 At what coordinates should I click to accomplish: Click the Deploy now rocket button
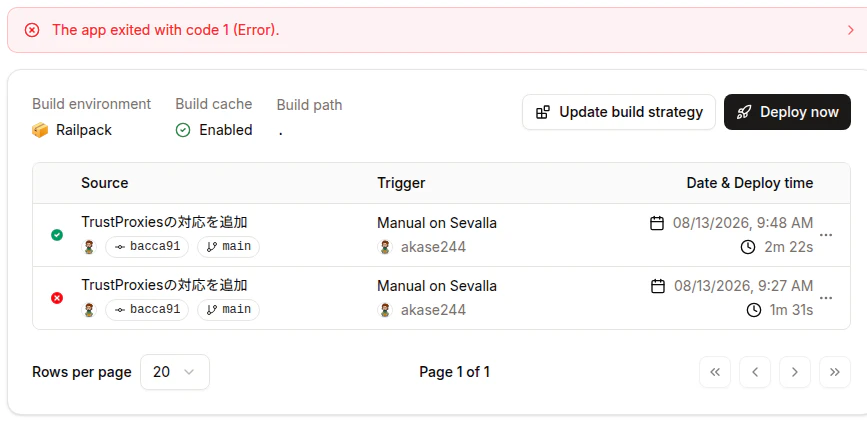(787, 112)
